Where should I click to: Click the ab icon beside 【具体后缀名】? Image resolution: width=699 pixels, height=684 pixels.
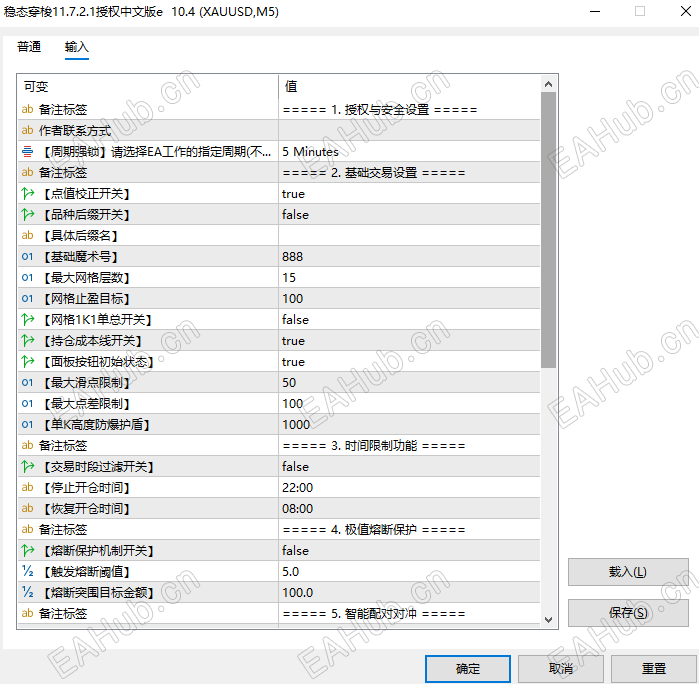click(x=27, y=235)
